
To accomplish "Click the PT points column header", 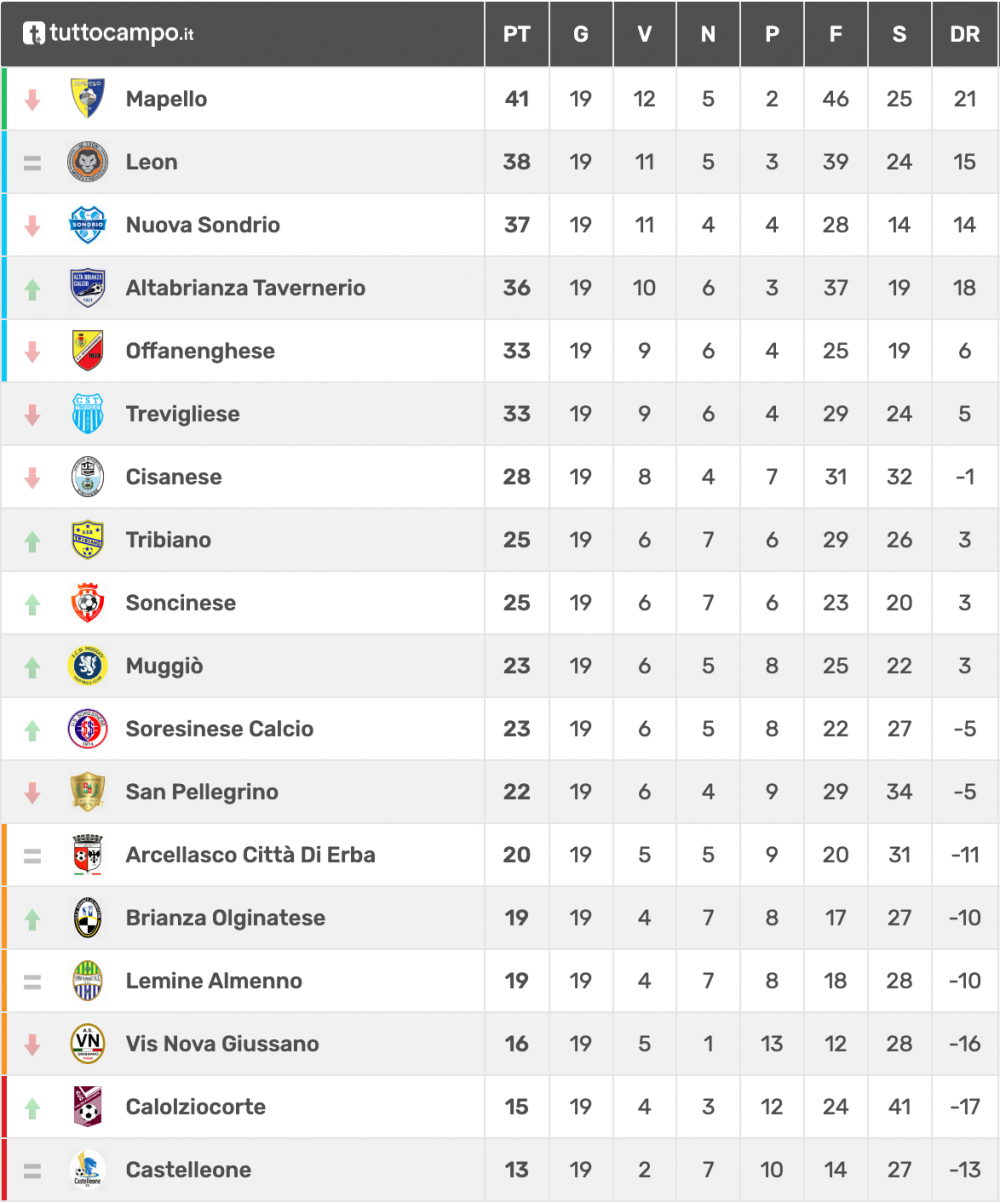I will click(516, 34).
